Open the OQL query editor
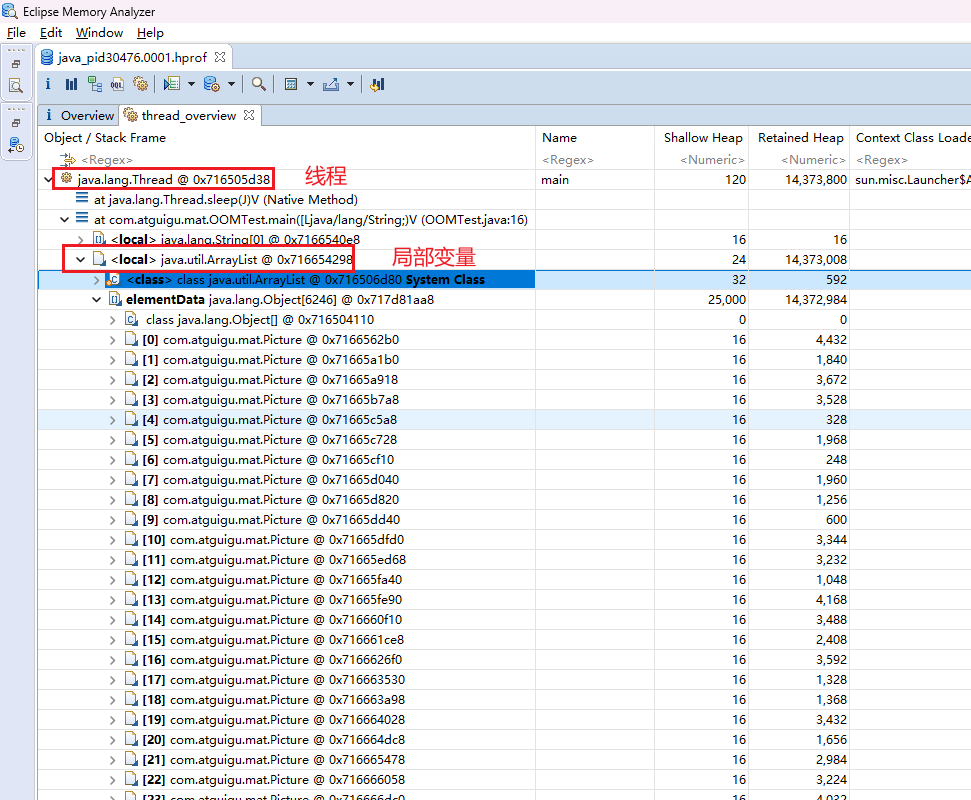The image size is (971, 800). [117, 85]
